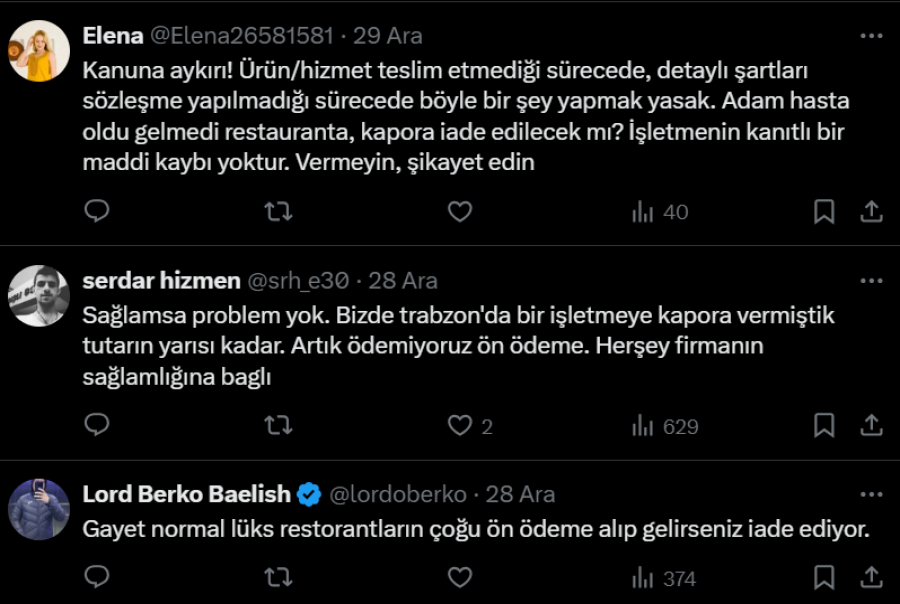
Task: Open more options for Elena's tweet
Action: tap(871, 36)
